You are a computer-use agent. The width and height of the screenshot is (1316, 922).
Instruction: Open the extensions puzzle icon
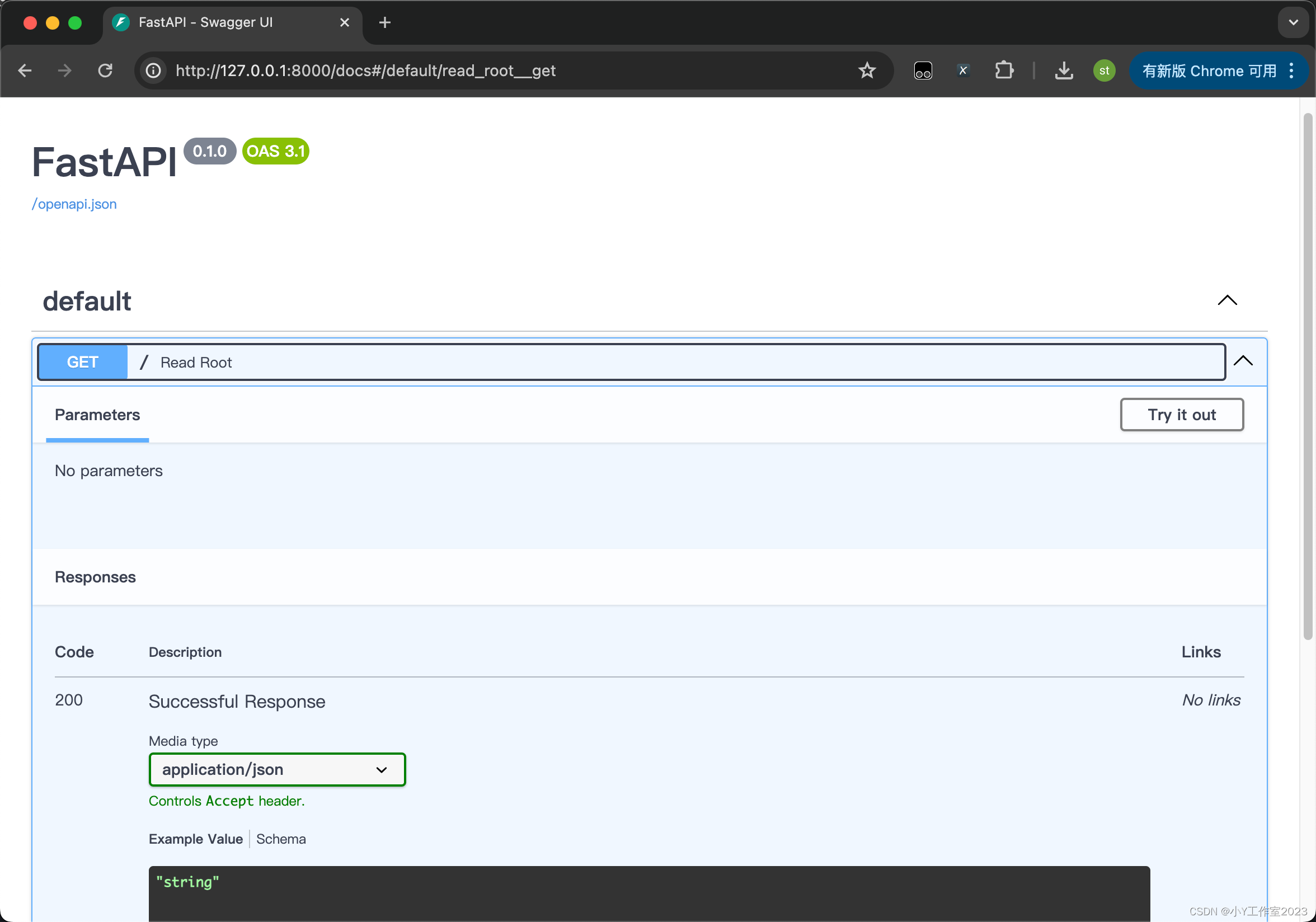pyautogui.click(x=1004, y=70)
